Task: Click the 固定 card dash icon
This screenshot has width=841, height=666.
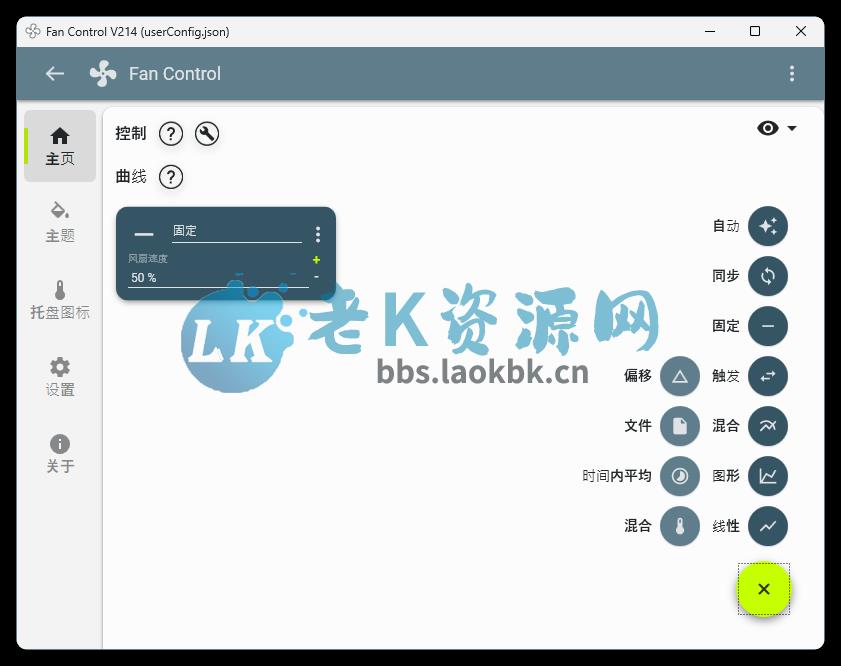Action: pos(144,234)
